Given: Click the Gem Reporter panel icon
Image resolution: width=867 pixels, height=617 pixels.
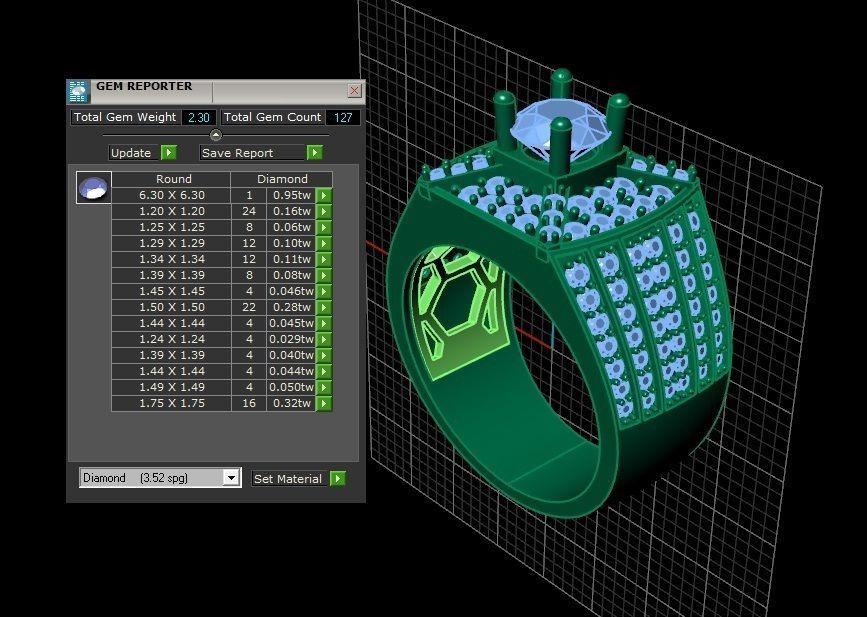Looking at the screenshot, I should (x=79, y=91).
